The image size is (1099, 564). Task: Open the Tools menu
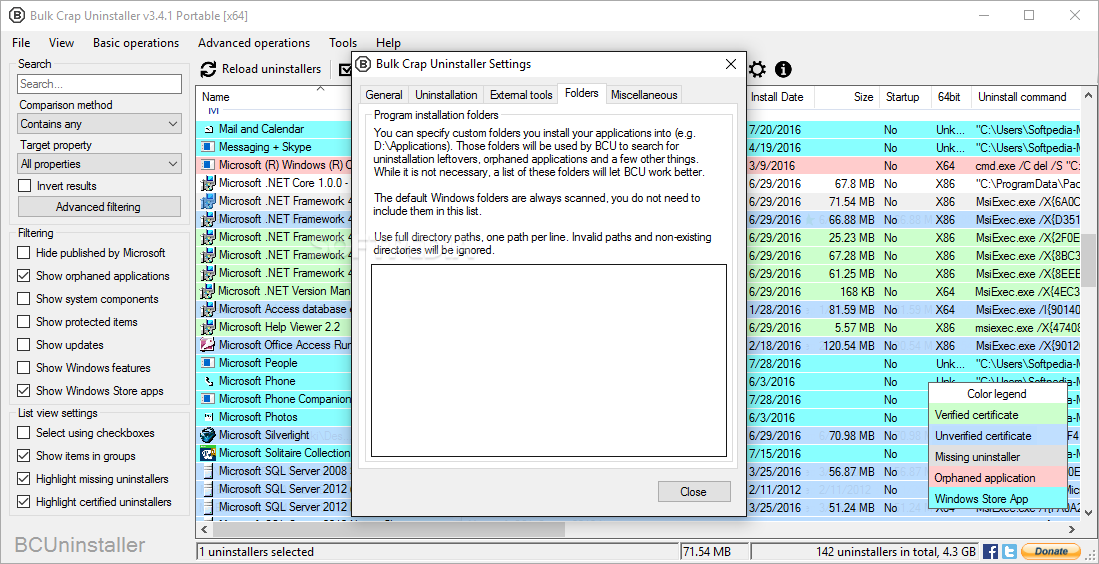[343, 43]
